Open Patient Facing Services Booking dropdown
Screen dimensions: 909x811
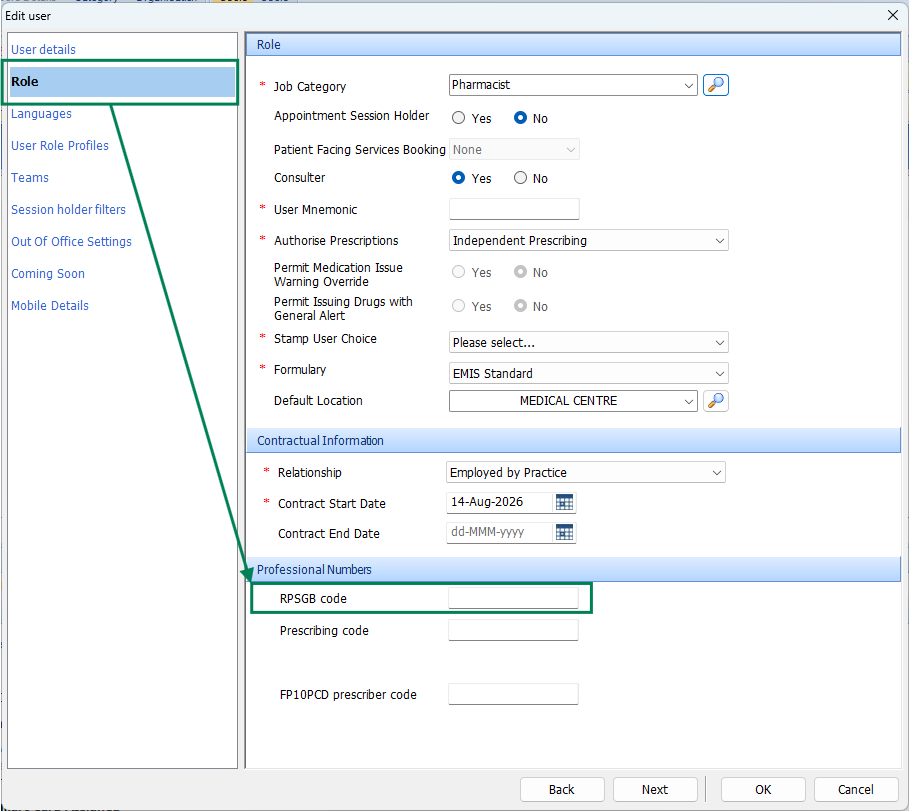pyautogui.click(x=514, y=150)
